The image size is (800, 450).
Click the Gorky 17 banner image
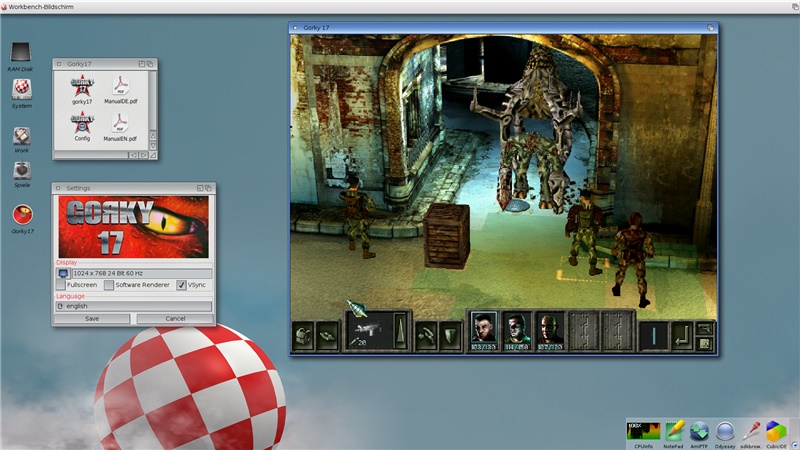[x=134, y=227]
